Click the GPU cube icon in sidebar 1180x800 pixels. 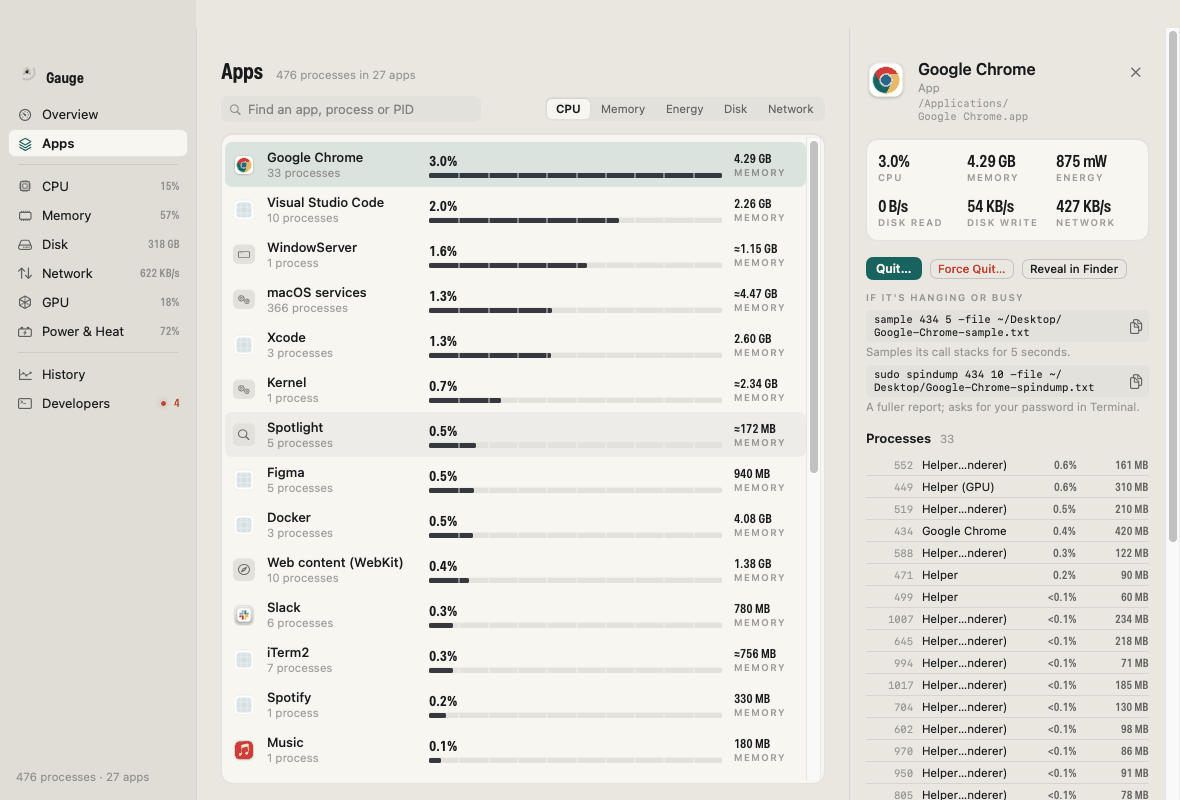pos(25,303)
